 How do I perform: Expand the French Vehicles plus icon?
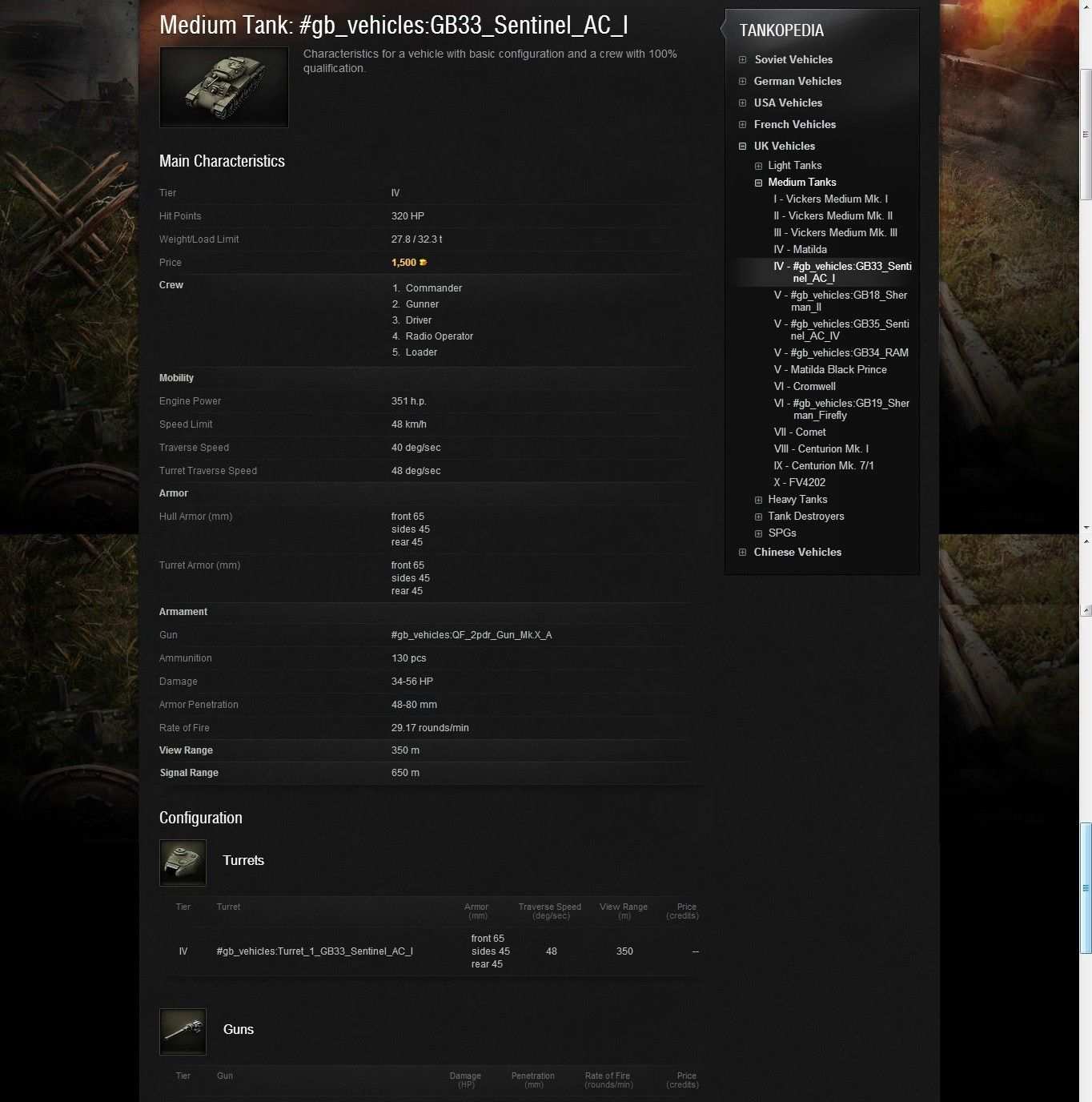pos(742,125)
